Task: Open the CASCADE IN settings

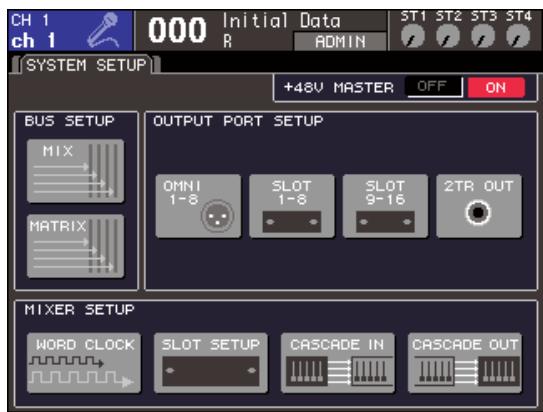Action: click(x=338, y=363)
